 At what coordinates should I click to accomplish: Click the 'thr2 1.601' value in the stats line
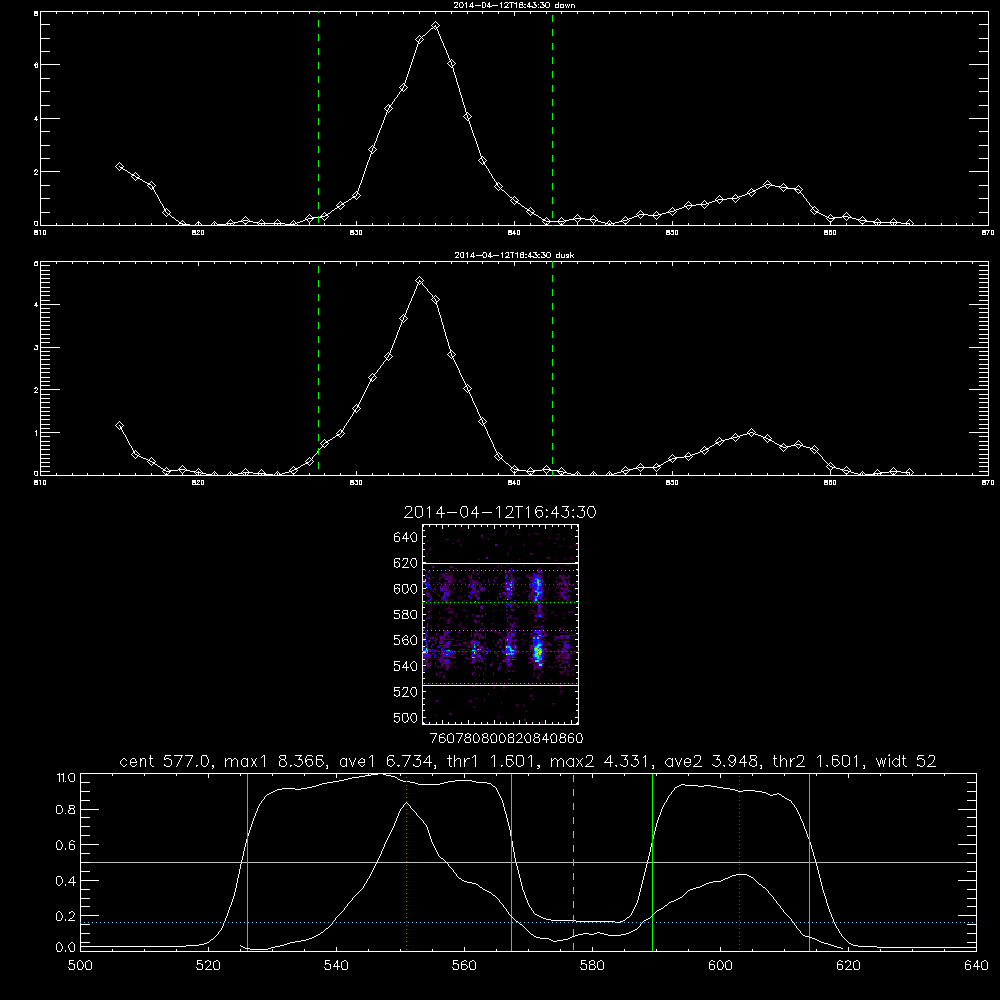tap(818, 761)
